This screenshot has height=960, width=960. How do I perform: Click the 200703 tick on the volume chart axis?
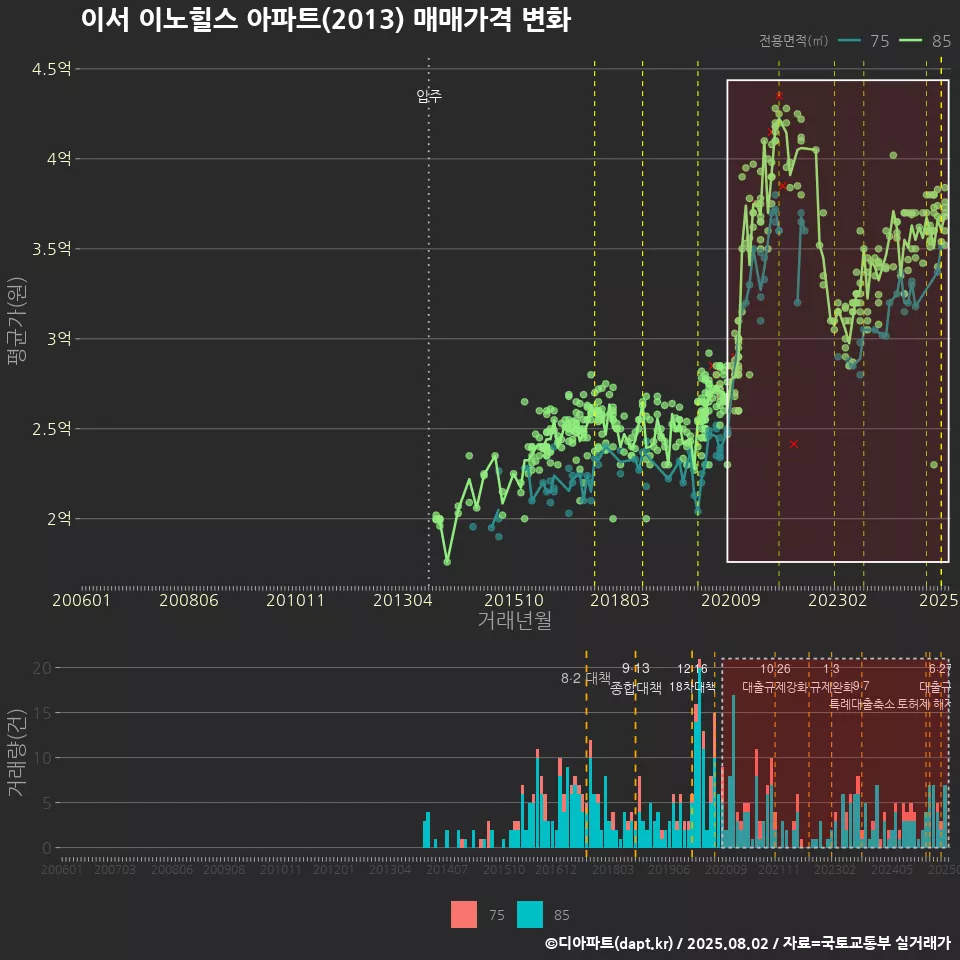114,869
